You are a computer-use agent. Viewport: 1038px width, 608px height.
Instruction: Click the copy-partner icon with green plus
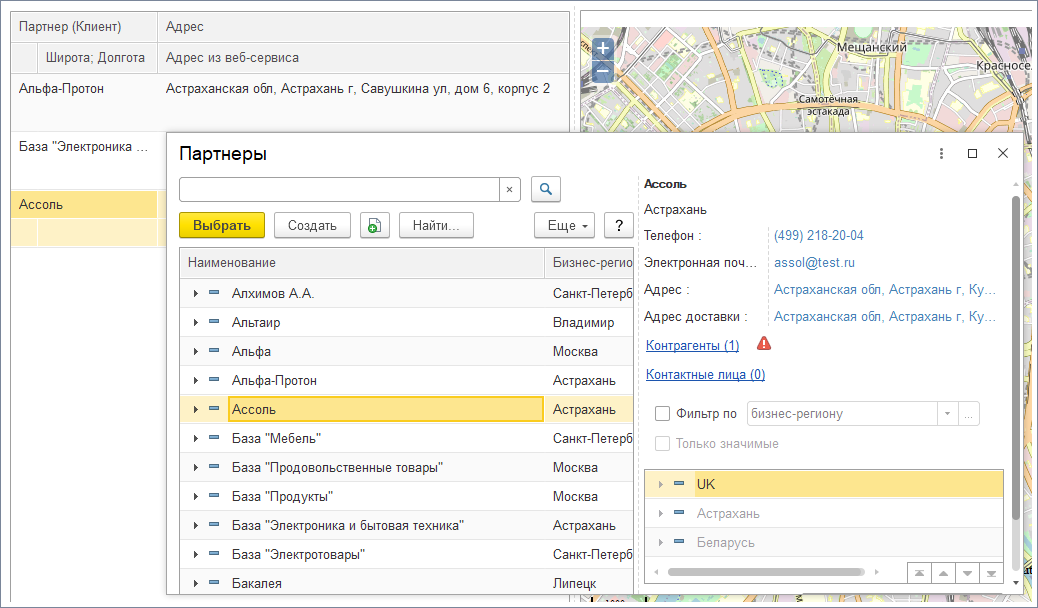[x=375, y=226]
